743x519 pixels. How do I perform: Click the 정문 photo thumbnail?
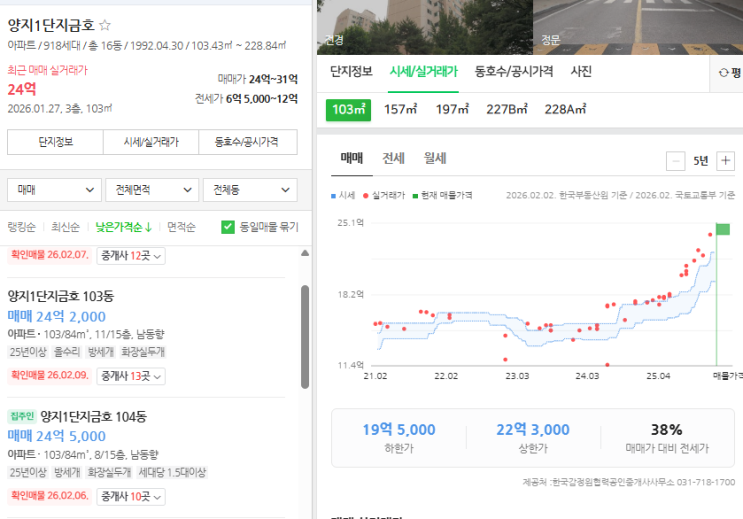(x=638, y=27)
